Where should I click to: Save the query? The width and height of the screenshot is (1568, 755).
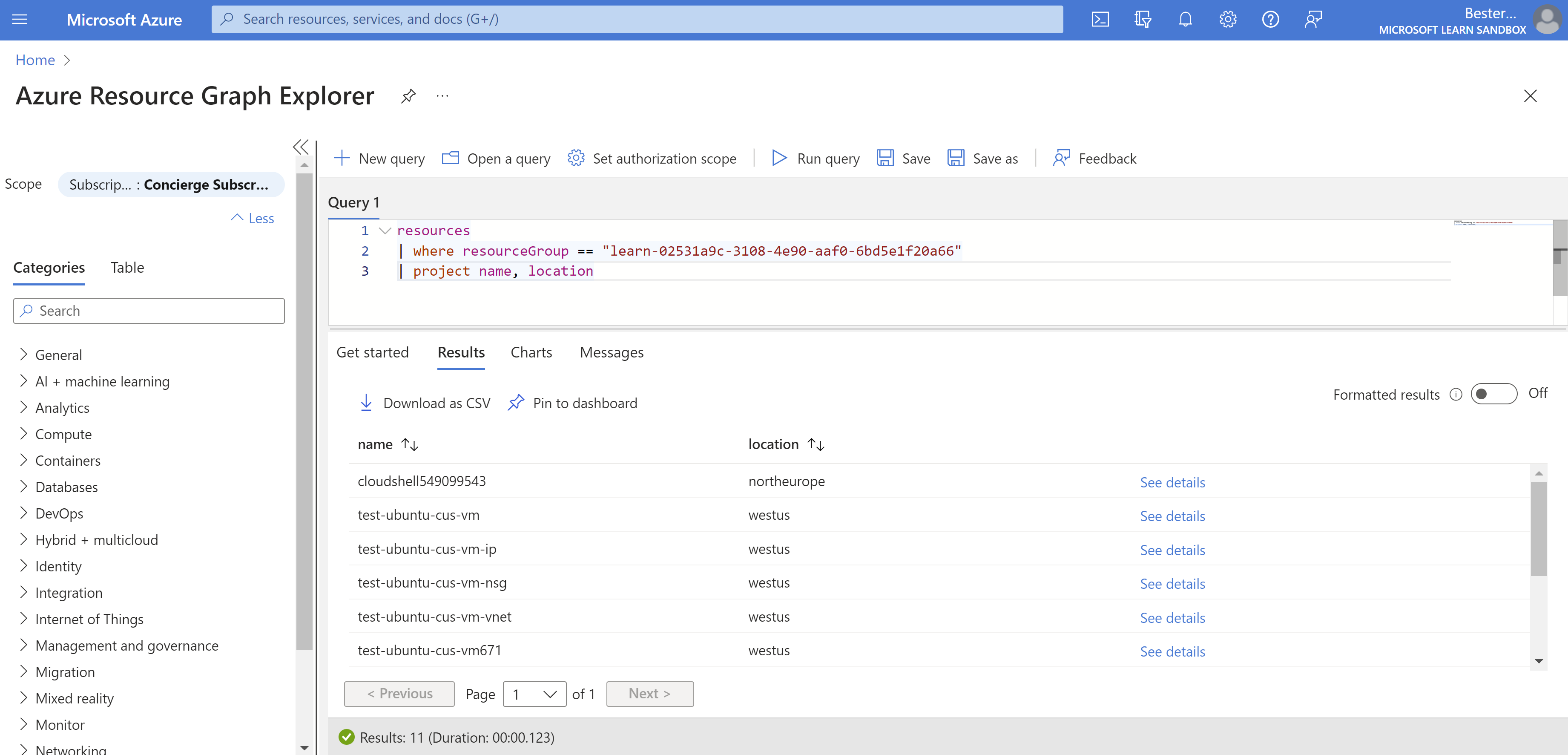(x=904, y=158)
